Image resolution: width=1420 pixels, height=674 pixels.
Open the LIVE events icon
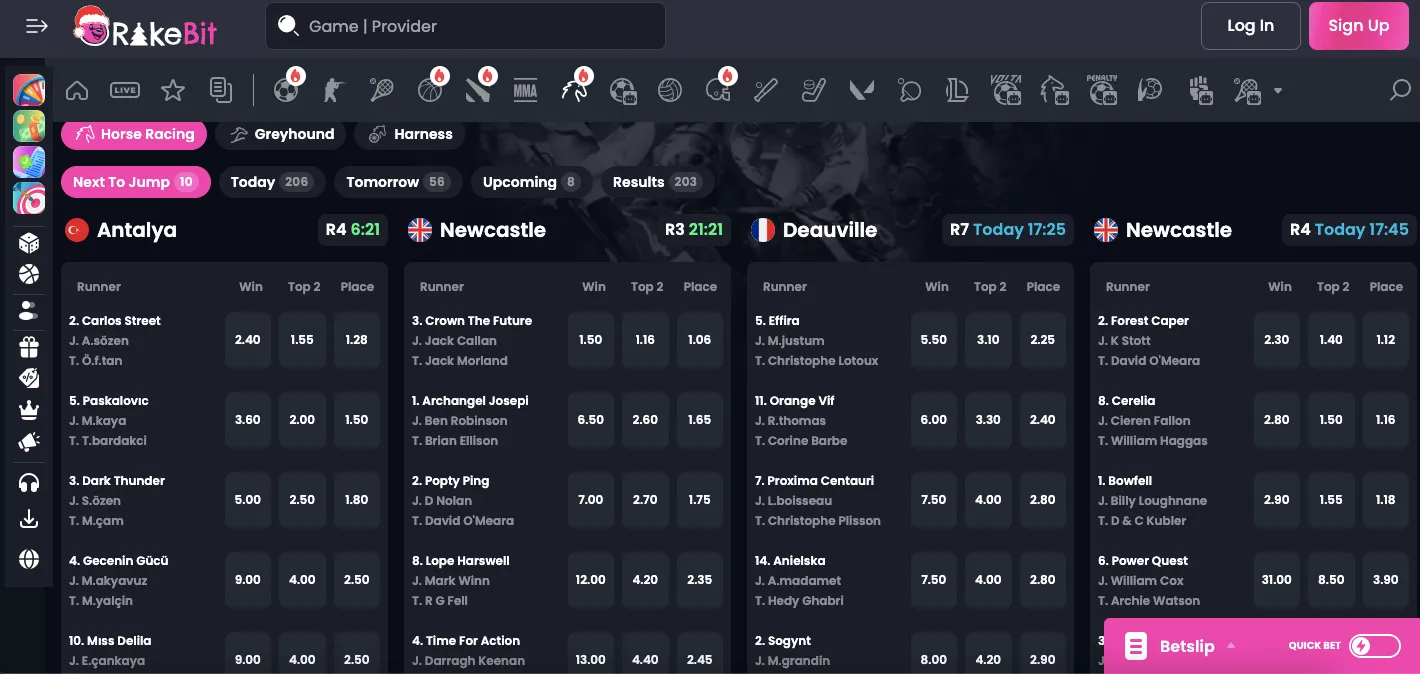[125, 91]
